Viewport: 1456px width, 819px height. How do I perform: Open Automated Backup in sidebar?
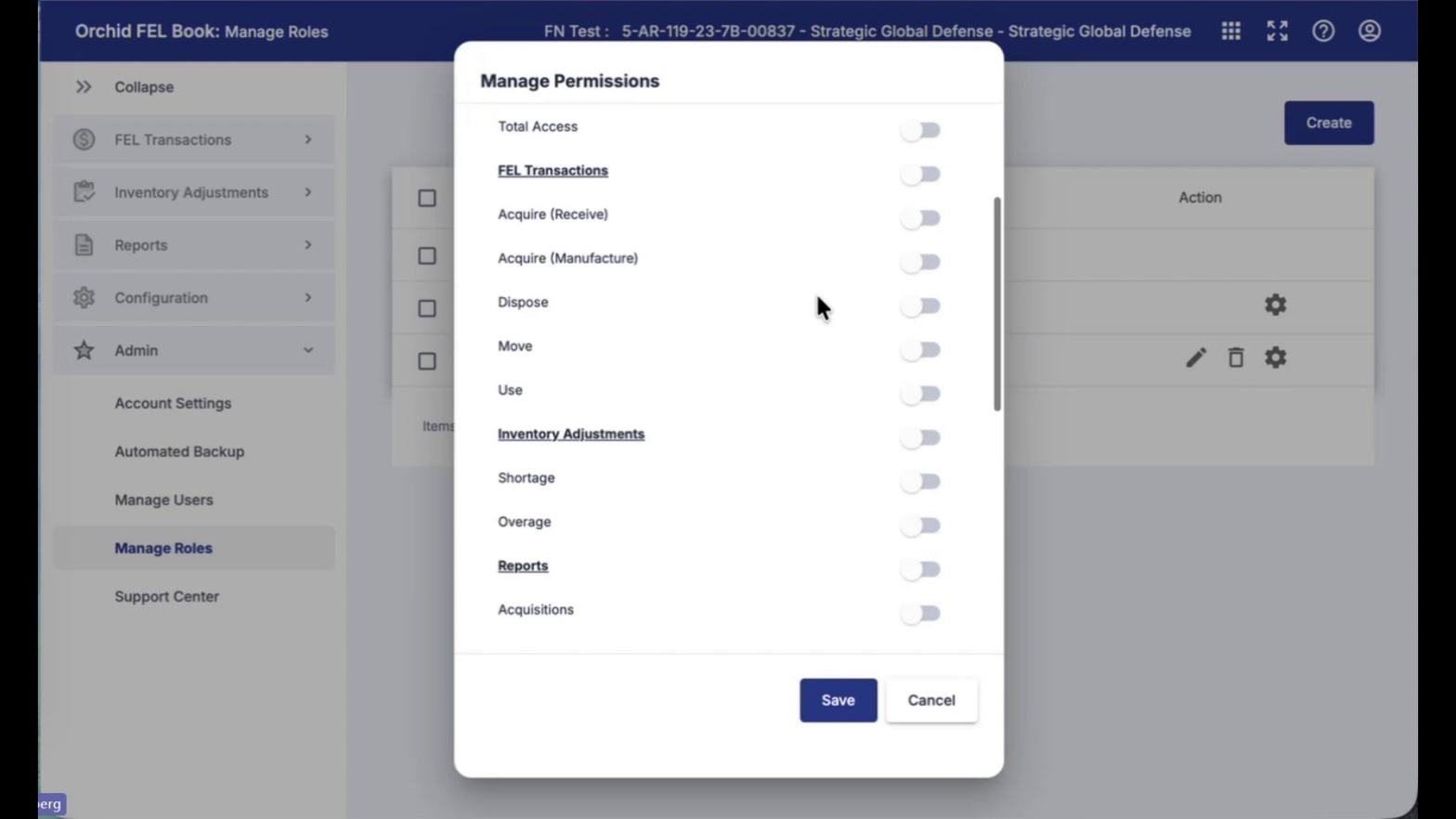pos(179,451)
